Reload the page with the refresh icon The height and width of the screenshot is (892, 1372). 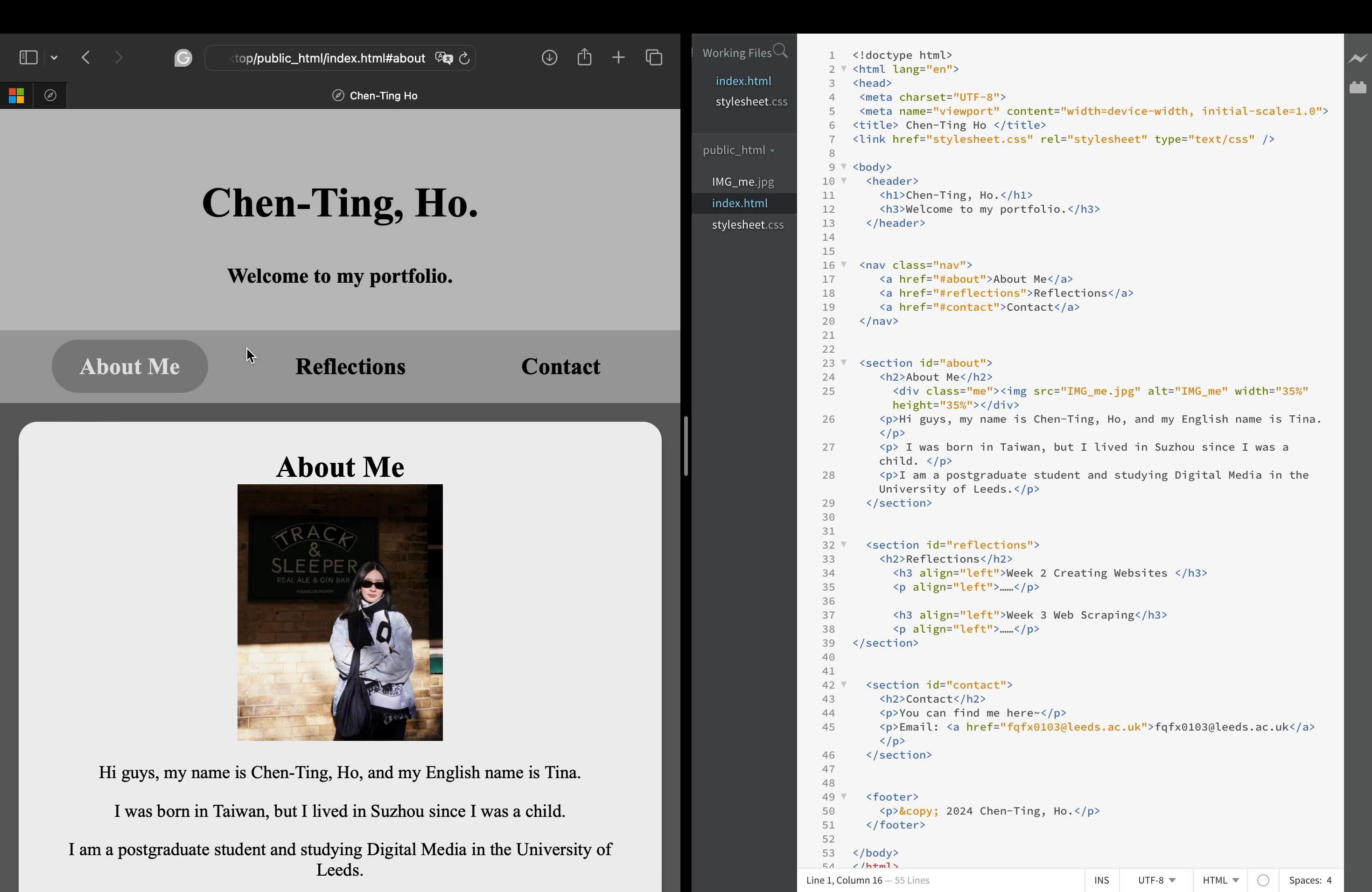coord(465,58)
